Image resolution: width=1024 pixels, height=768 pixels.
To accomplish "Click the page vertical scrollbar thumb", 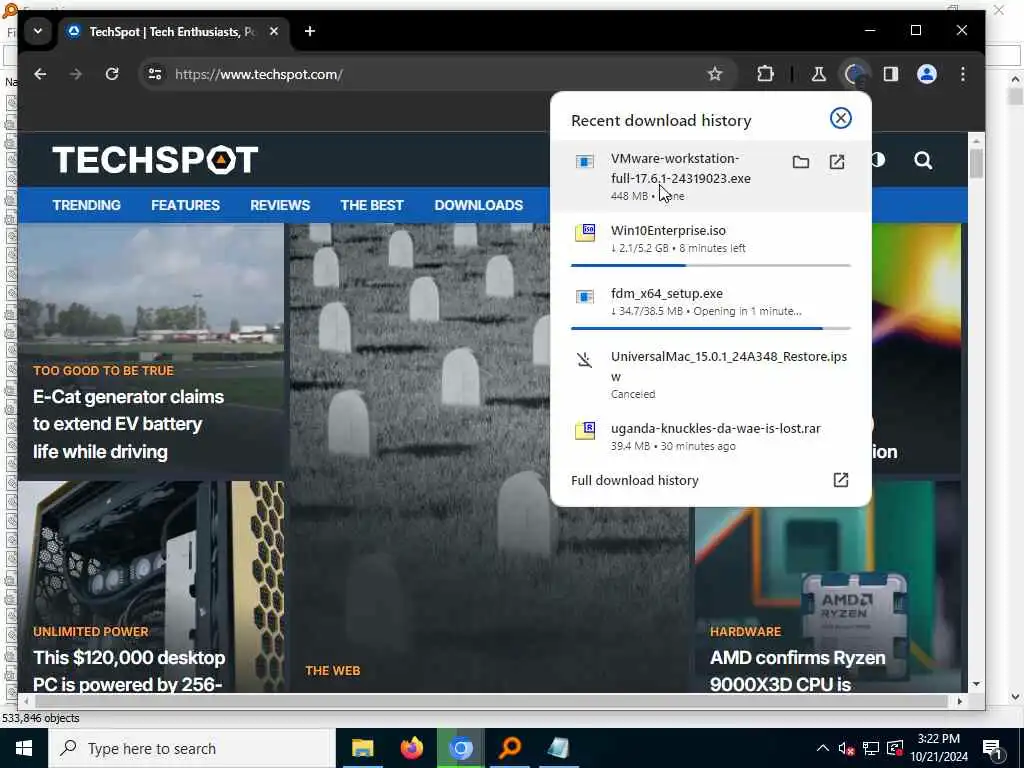I will (x=976, y=163).
